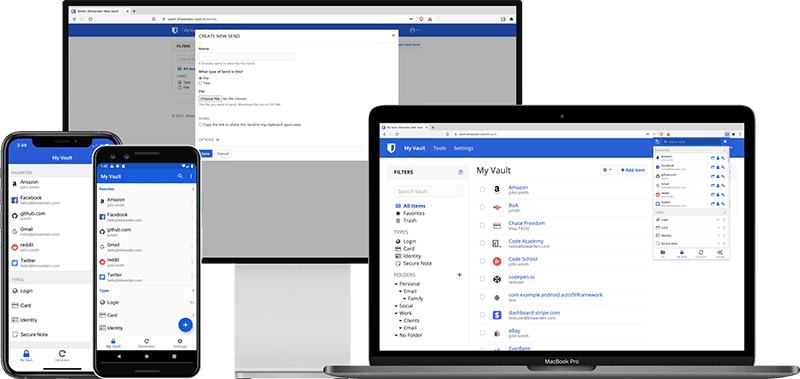800x379 pixels.
Task: Check the Code School checkbox
Action: pyautogui.click(x=482, y=261)
